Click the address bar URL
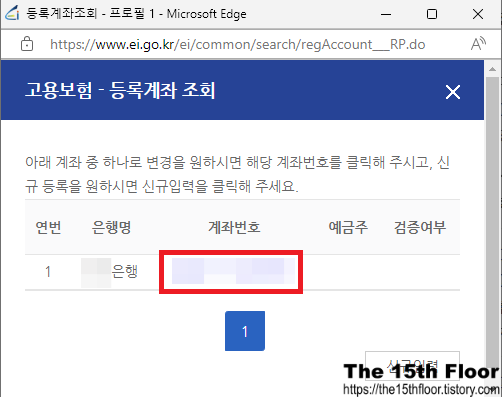 pyautogui.click(x=238, y=44)
